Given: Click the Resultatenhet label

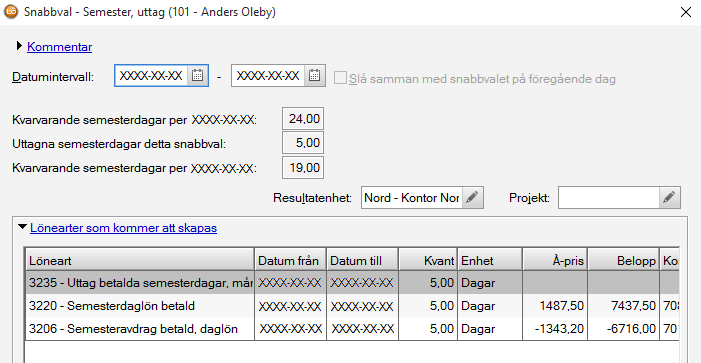Looking at the screenshot, I should 312,198.
